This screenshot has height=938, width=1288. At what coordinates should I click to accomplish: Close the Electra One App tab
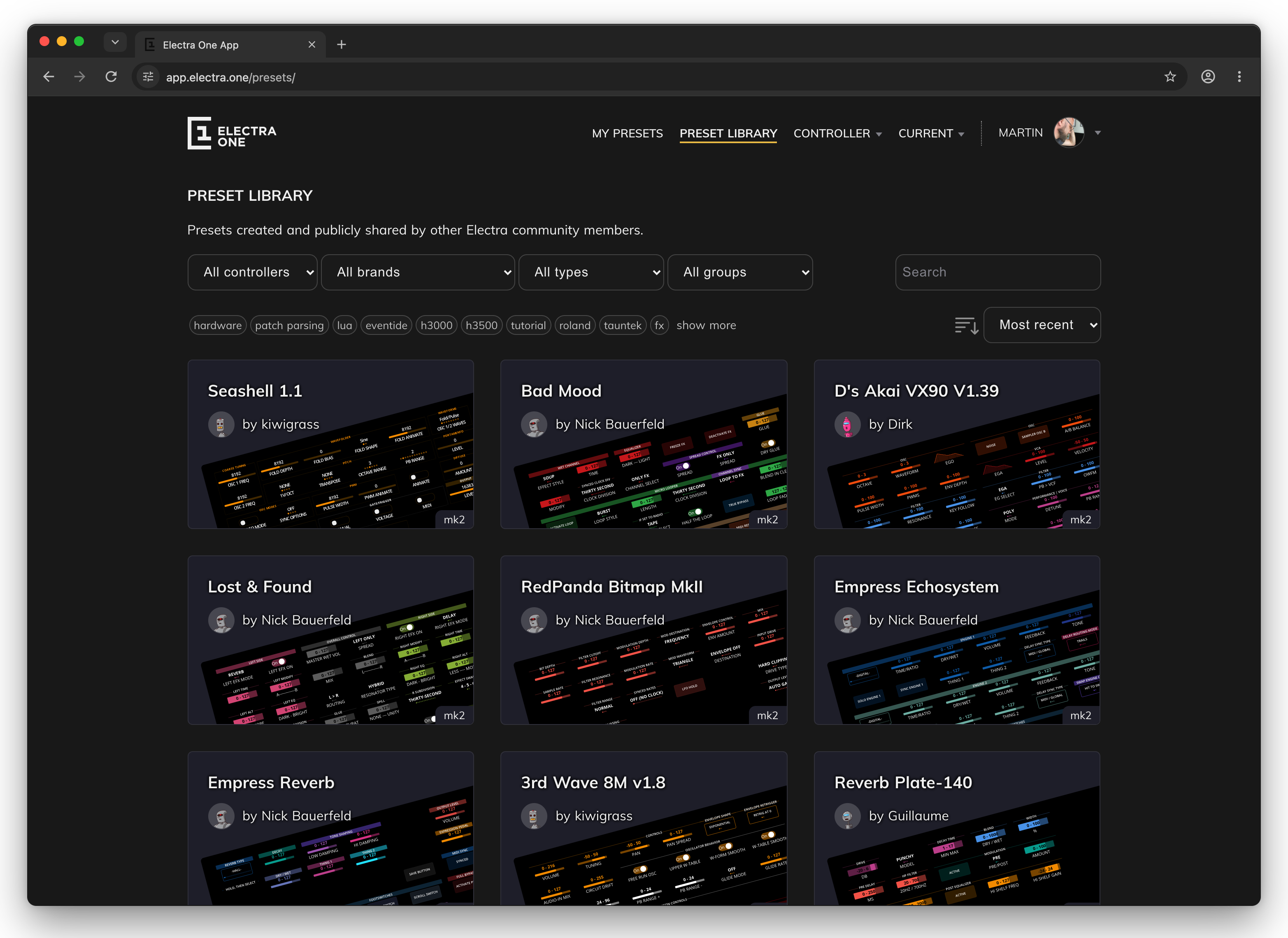coord(312,44)
